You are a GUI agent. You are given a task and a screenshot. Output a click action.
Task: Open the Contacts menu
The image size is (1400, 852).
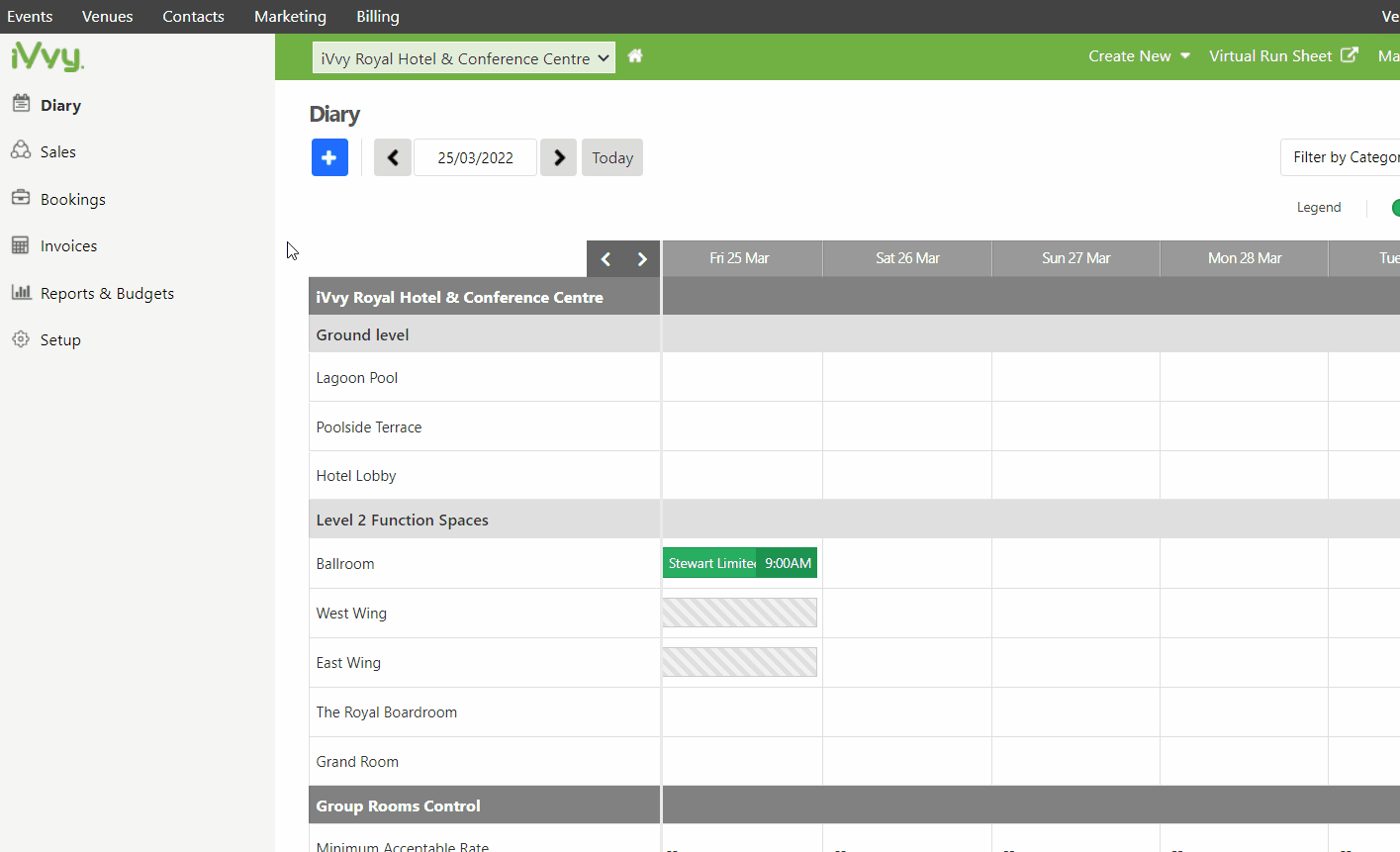tap(193, 17)
